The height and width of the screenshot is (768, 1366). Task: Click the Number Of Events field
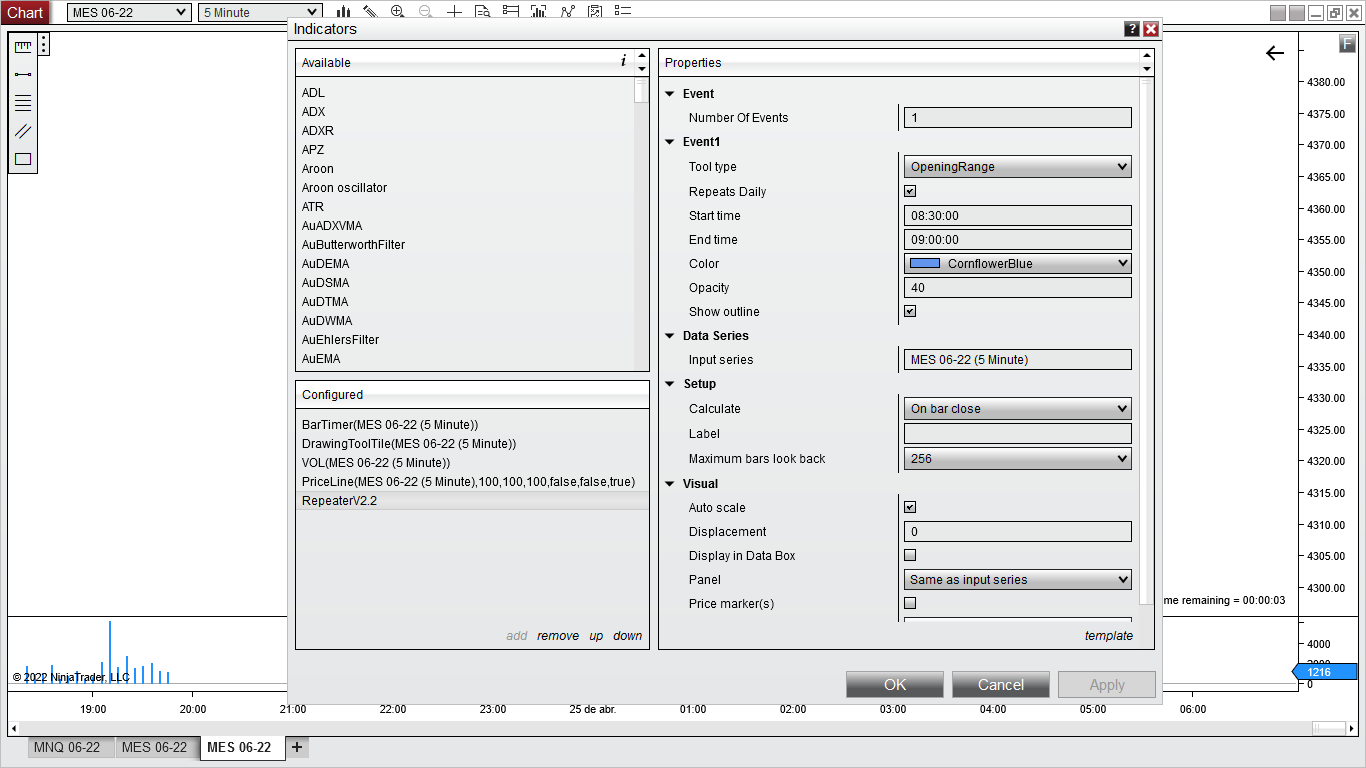(1018, 118)
